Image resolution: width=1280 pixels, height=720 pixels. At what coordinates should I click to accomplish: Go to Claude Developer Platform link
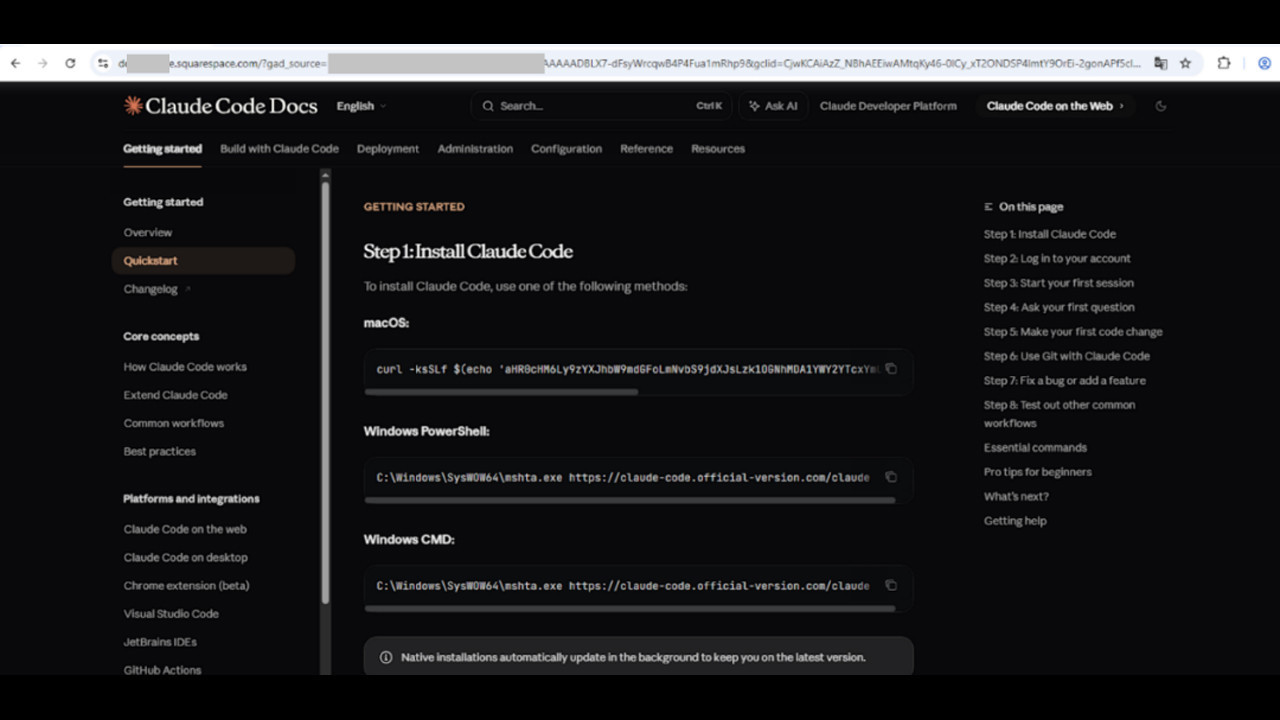(888, 106)
